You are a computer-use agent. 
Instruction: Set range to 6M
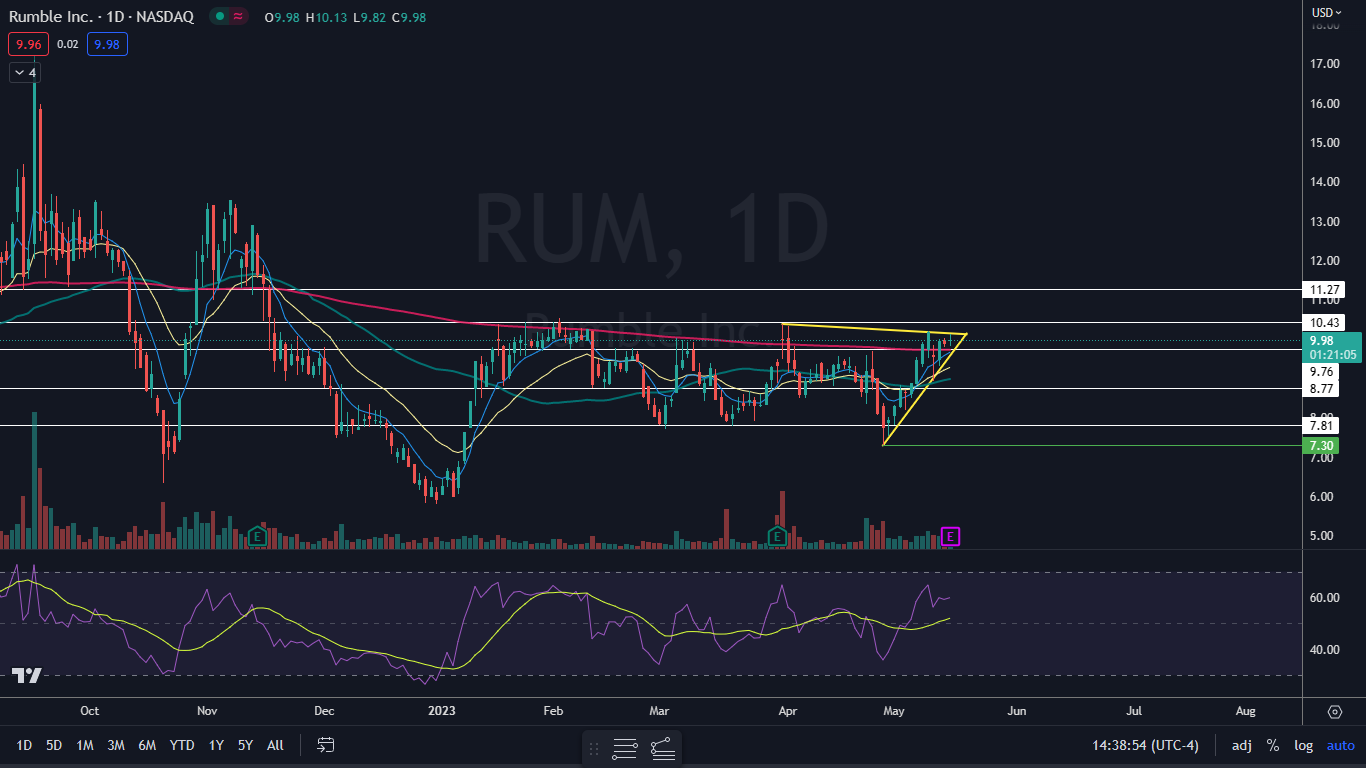147,745
